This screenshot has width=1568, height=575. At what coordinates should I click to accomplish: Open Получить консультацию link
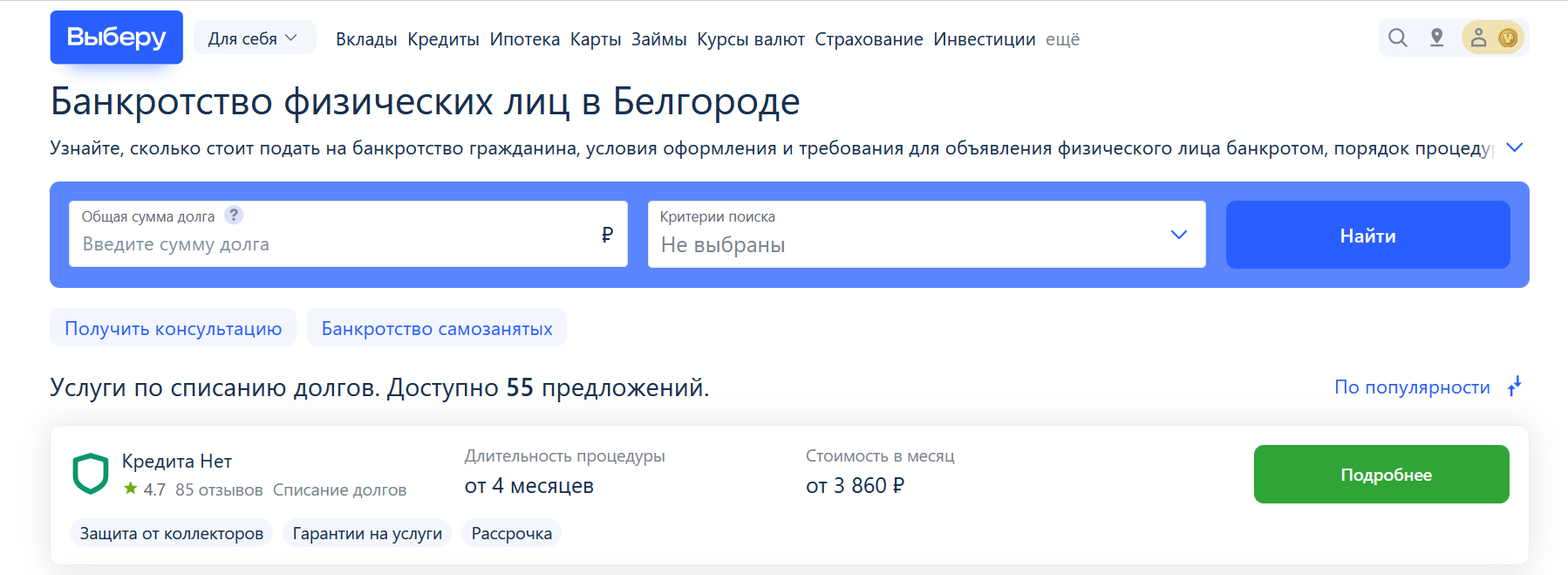point(173,328)
